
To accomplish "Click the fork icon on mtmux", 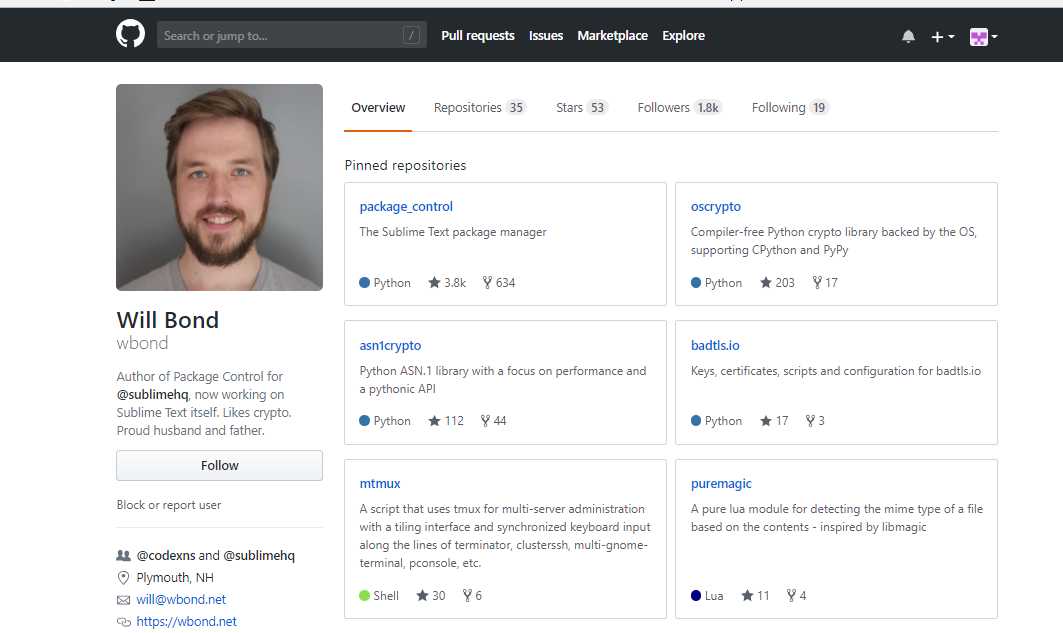I will pyautogui.click(x=466, y=596).
